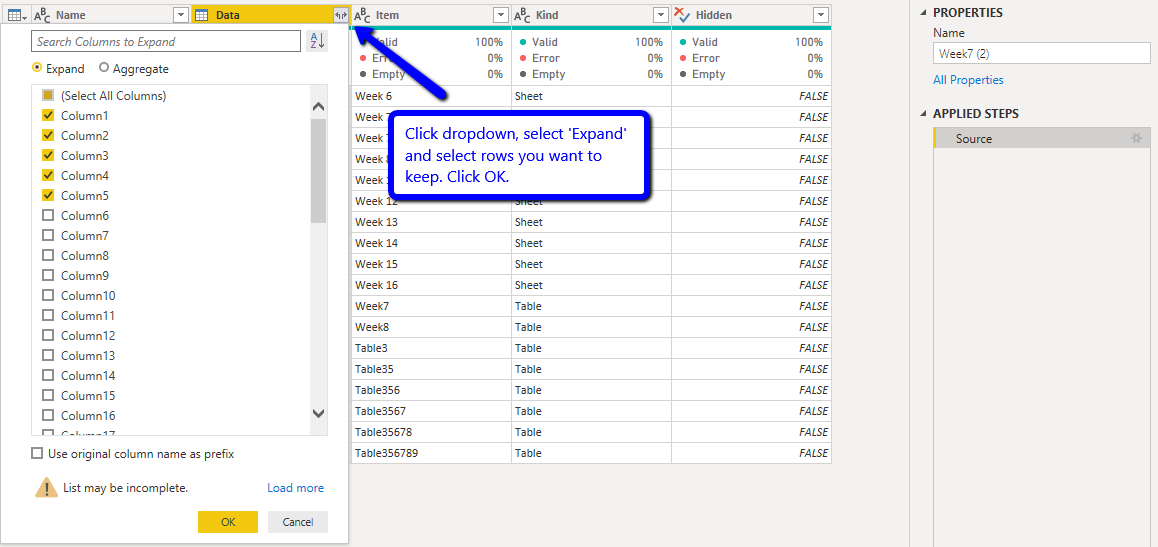Click the column list scrollbar thumb

(x=318, y=171)
